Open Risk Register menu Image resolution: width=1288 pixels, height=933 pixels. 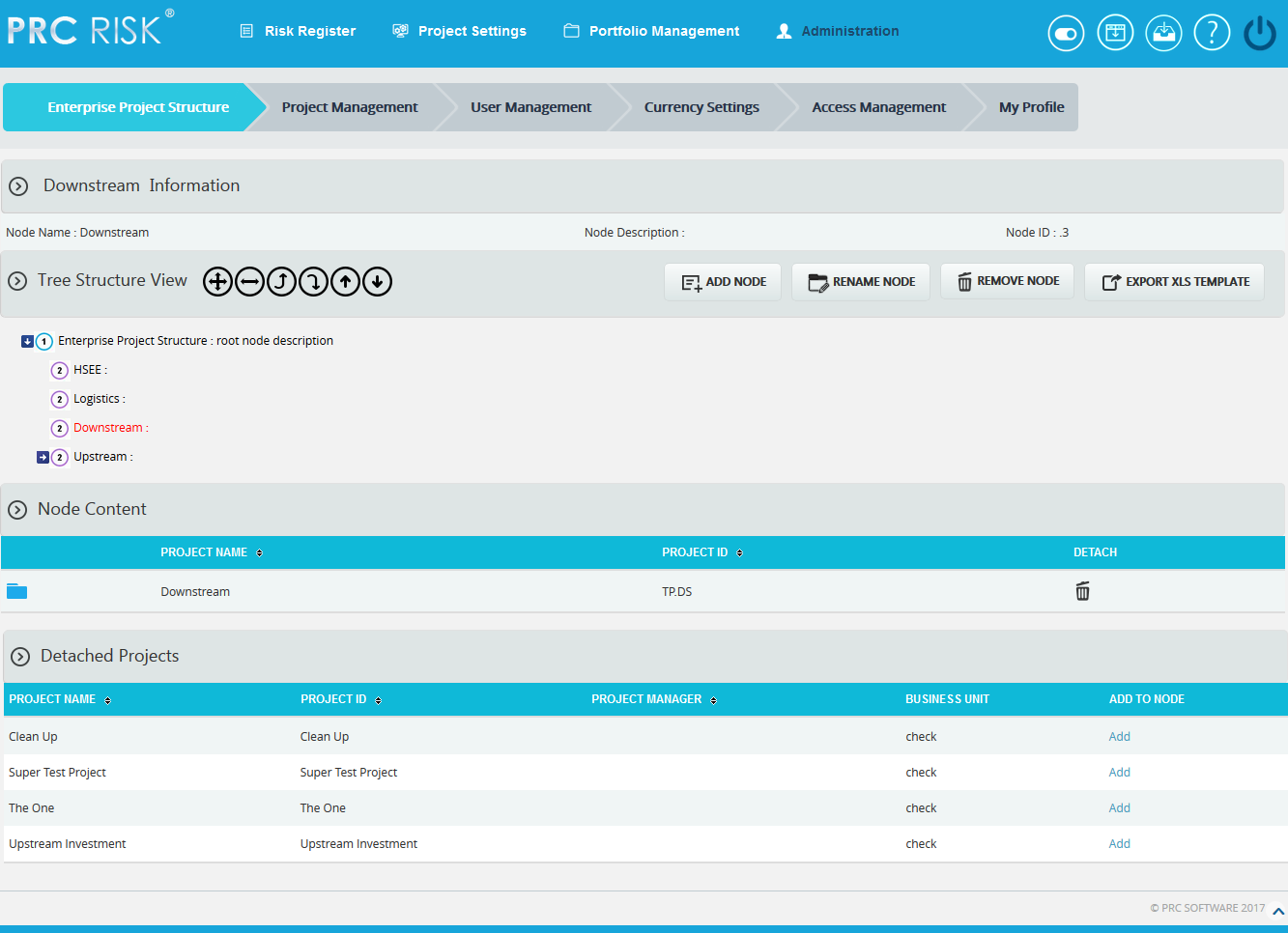point(298,31)
